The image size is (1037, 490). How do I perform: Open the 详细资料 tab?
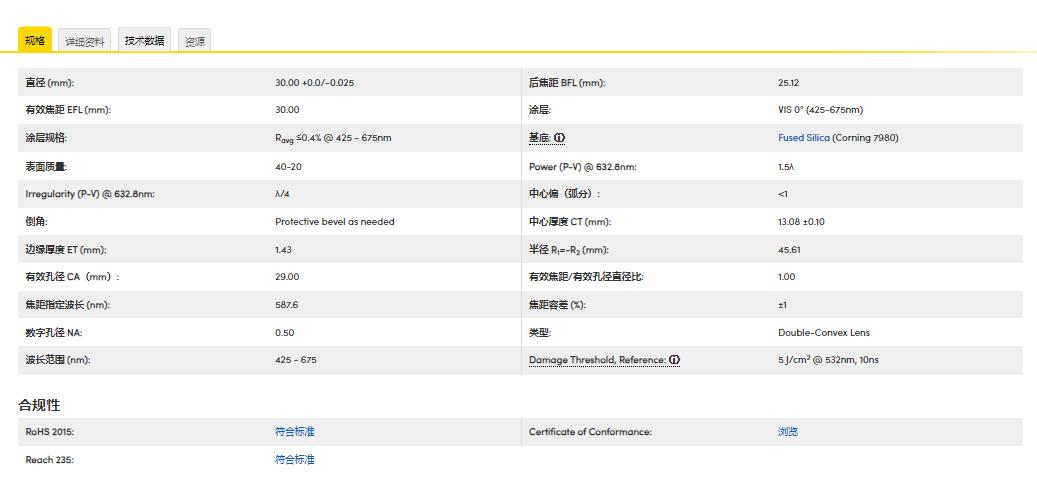pos(85,41)
